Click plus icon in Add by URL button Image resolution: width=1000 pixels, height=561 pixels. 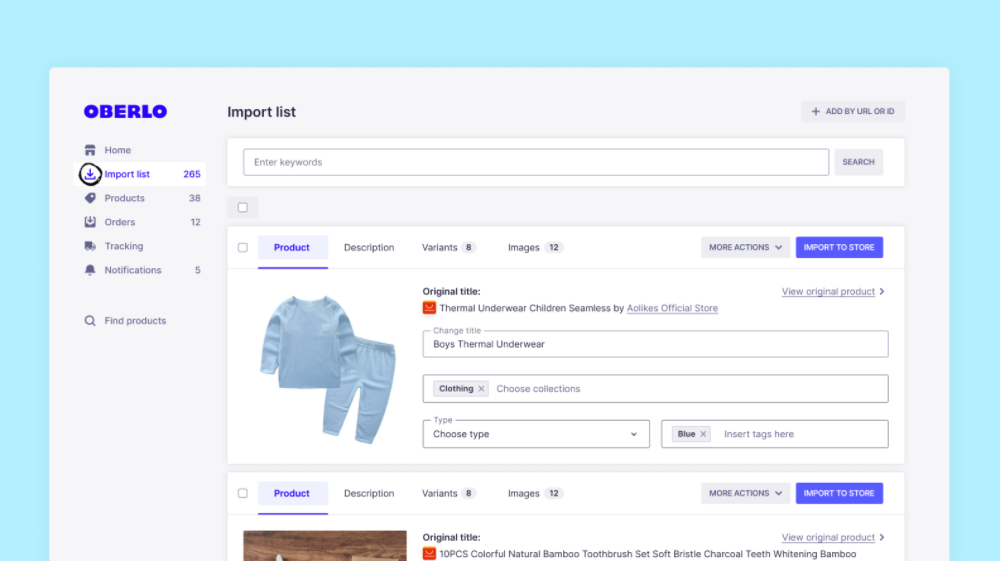click(815, 111)
